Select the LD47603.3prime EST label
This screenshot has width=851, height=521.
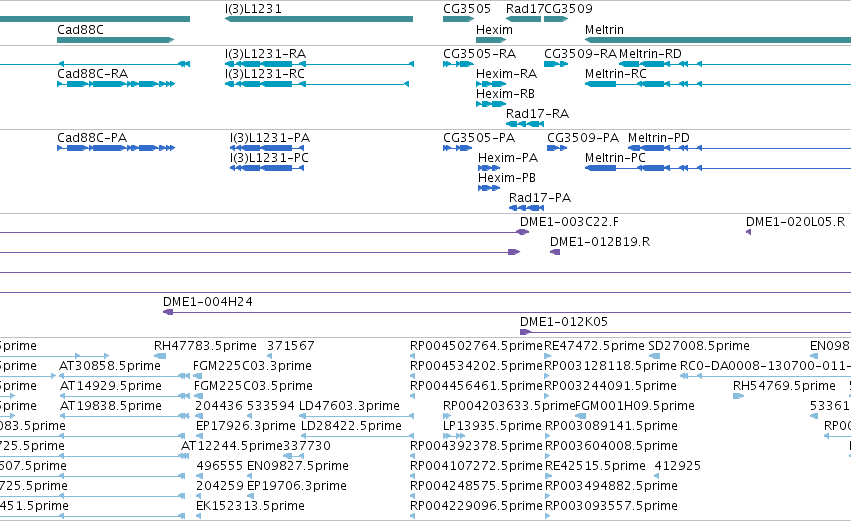(x=349, y=406)
